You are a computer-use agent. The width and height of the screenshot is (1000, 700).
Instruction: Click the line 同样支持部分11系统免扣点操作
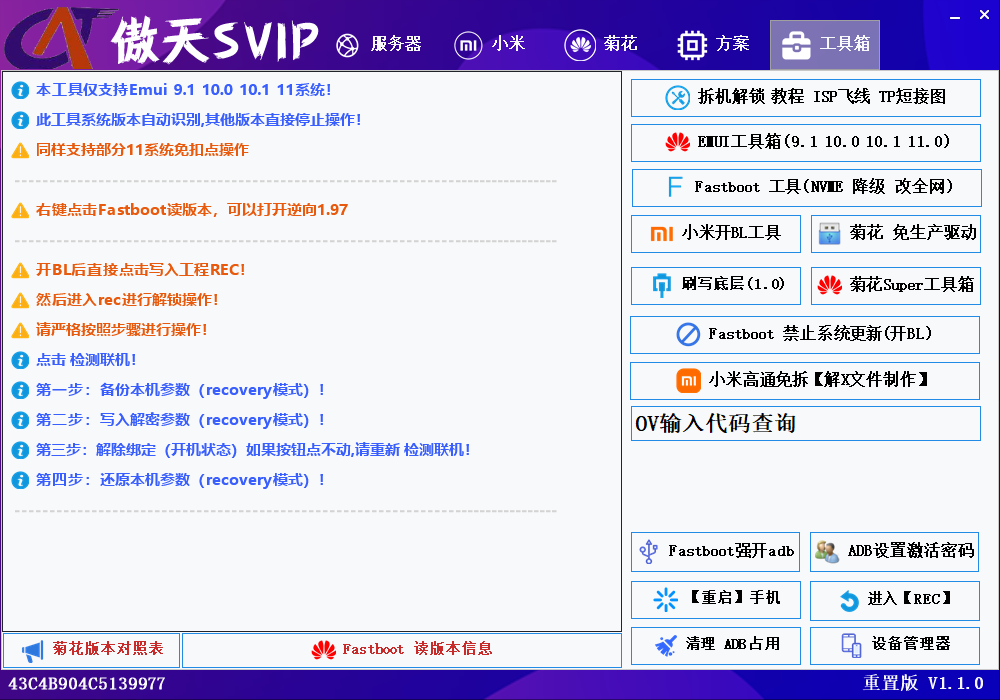pyautogui.click(x=142, y=150)
